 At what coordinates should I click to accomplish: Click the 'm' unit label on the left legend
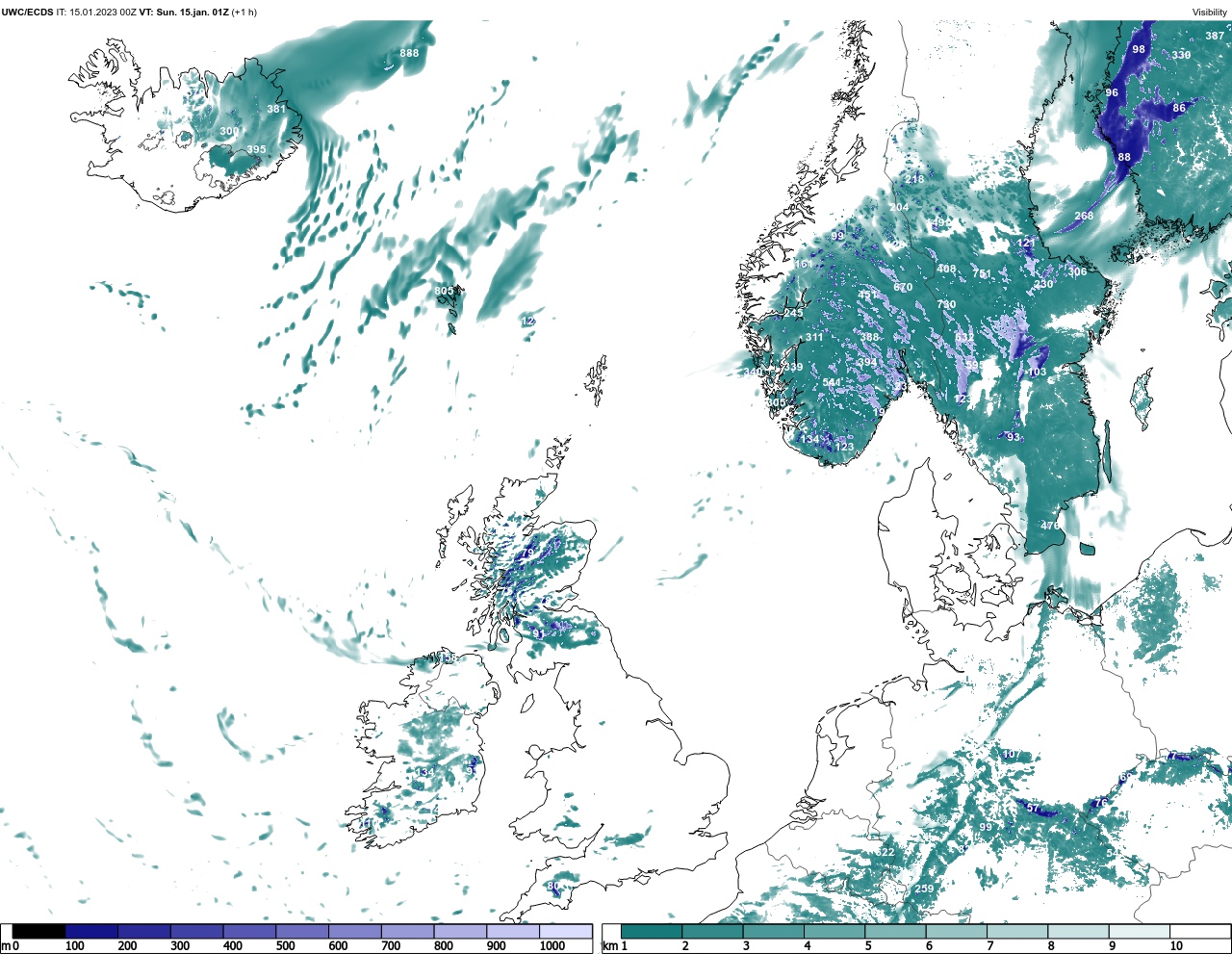[x=5, y=946]
